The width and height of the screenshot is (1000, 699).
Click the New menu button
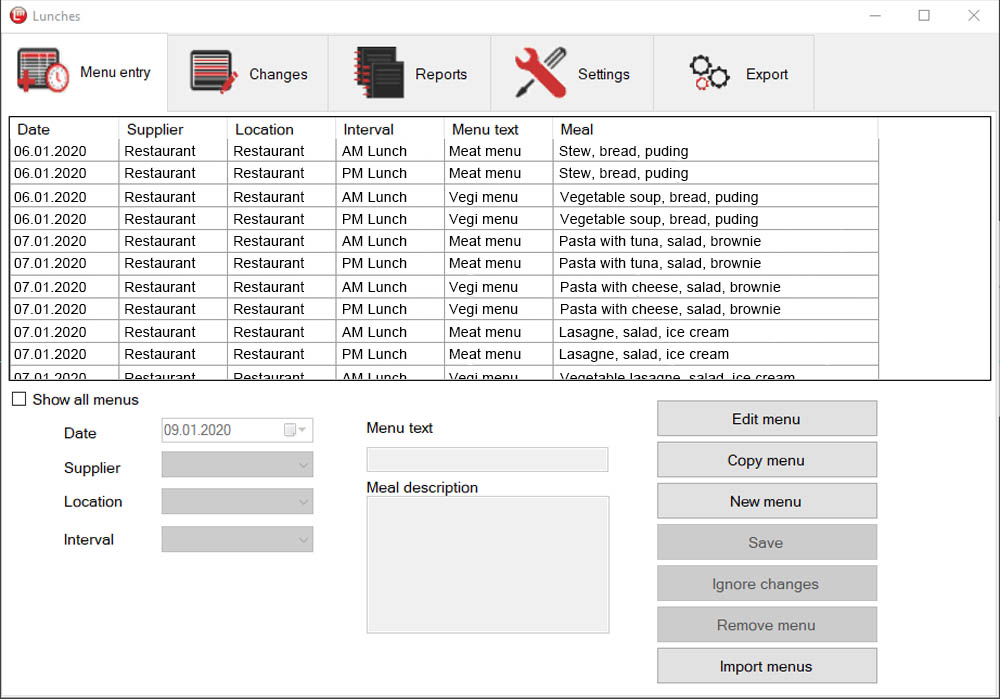(x=767, y=501)
